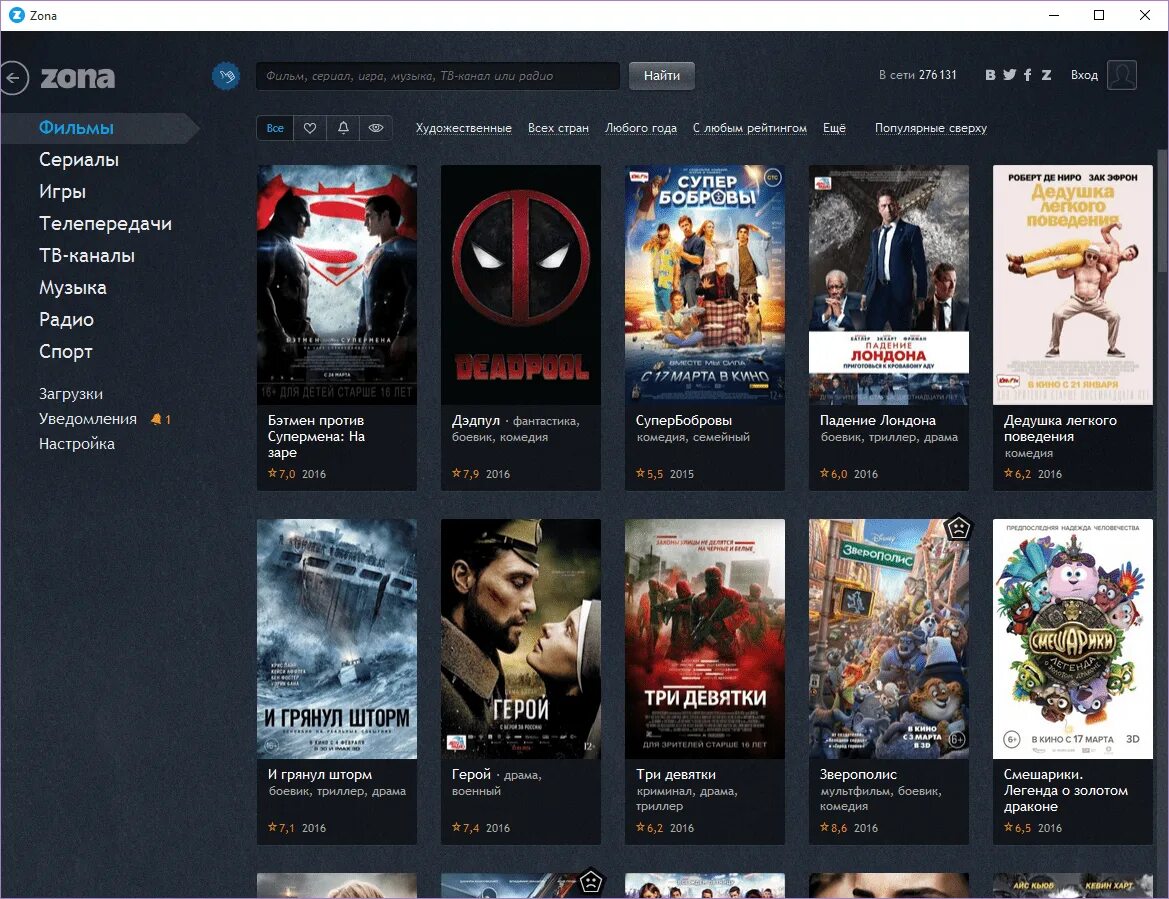Open the Популярные сверху sort dropdown
The width and height of the screenshot is (1169, 899).
click(x=930, y=128)
